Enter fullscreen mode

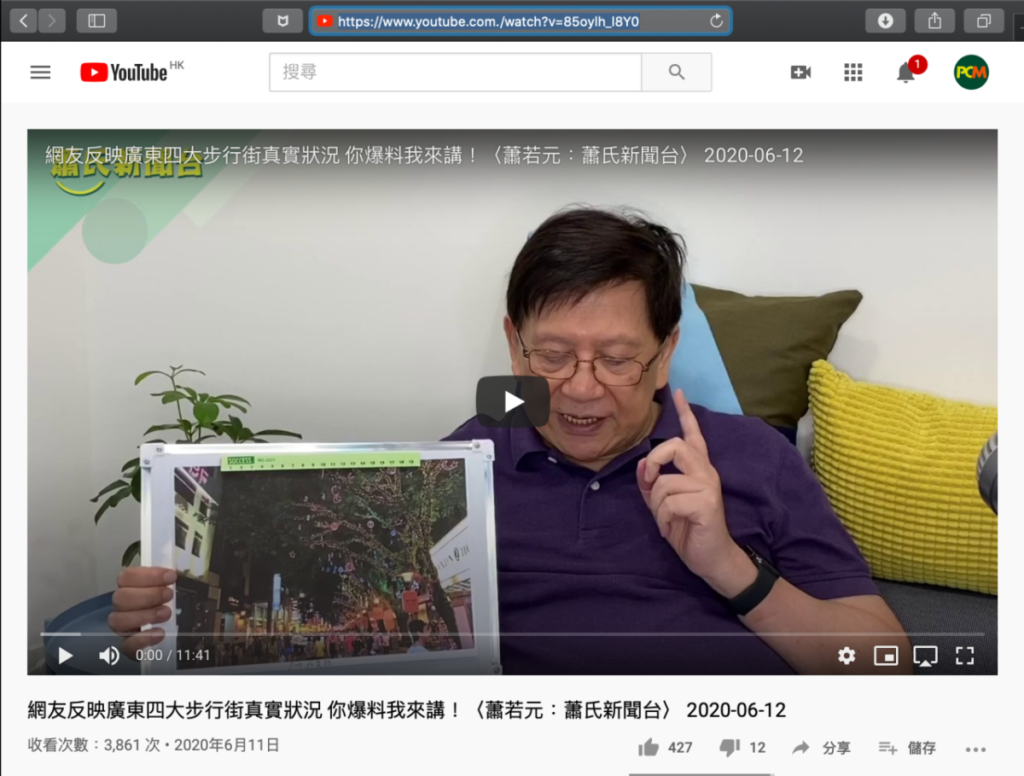965,655
